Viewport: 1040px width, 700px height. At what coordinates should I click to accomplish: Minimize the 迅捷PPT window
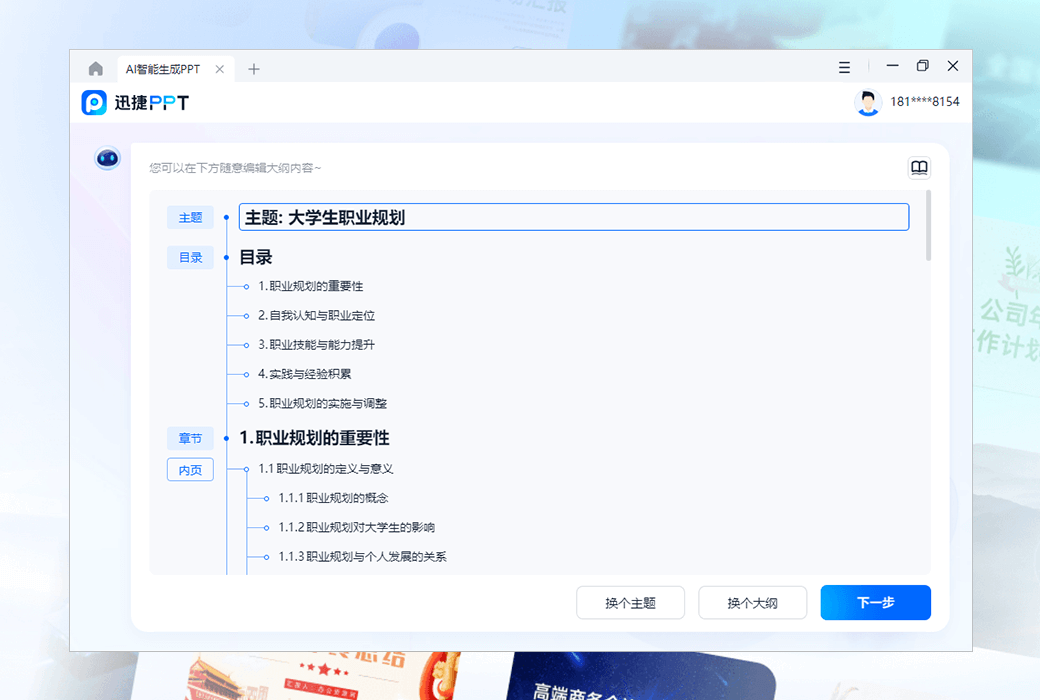(x=892, y=66)
